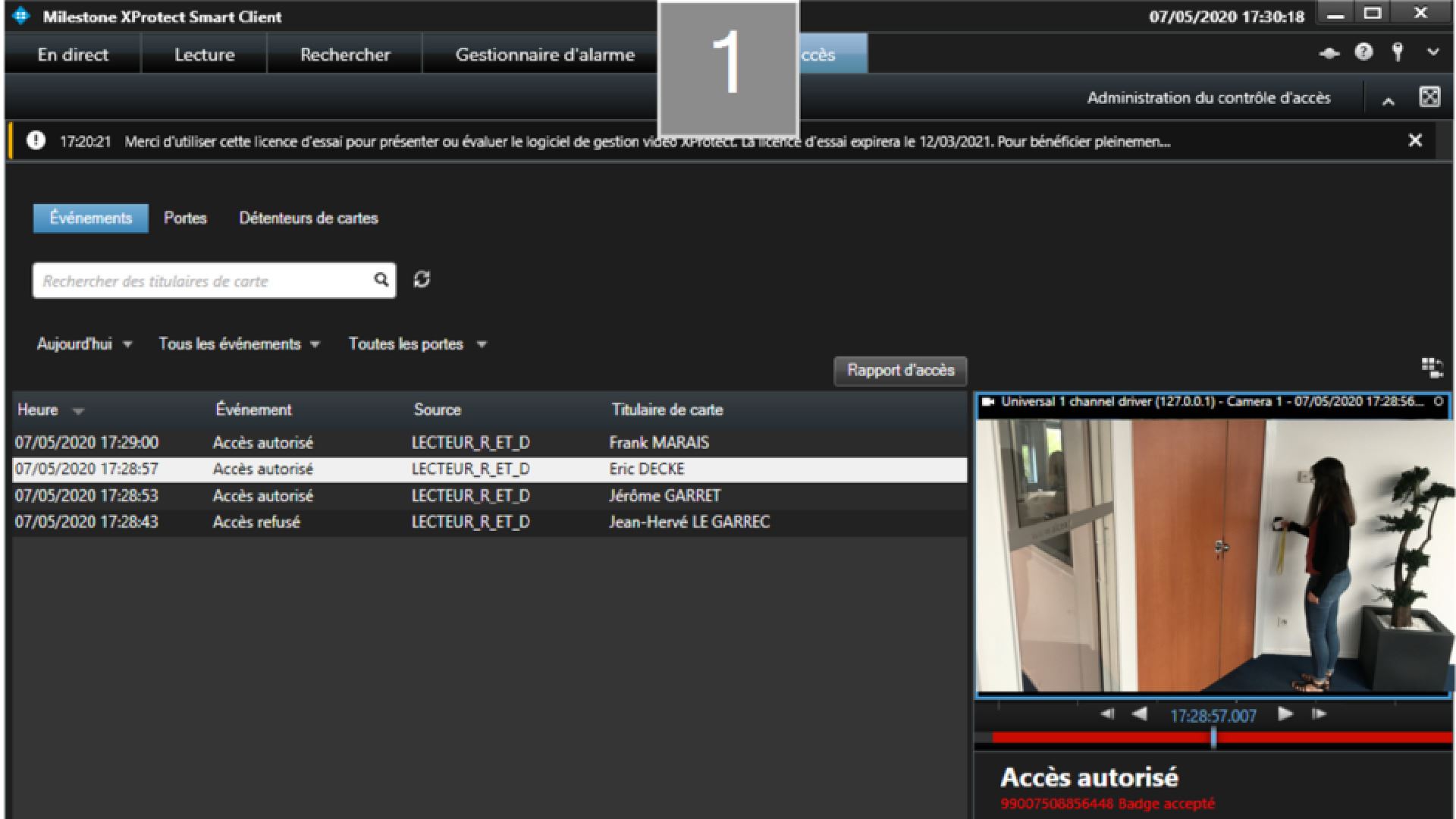
Task: Toggle full screen mode icon
Action: 1429,97
